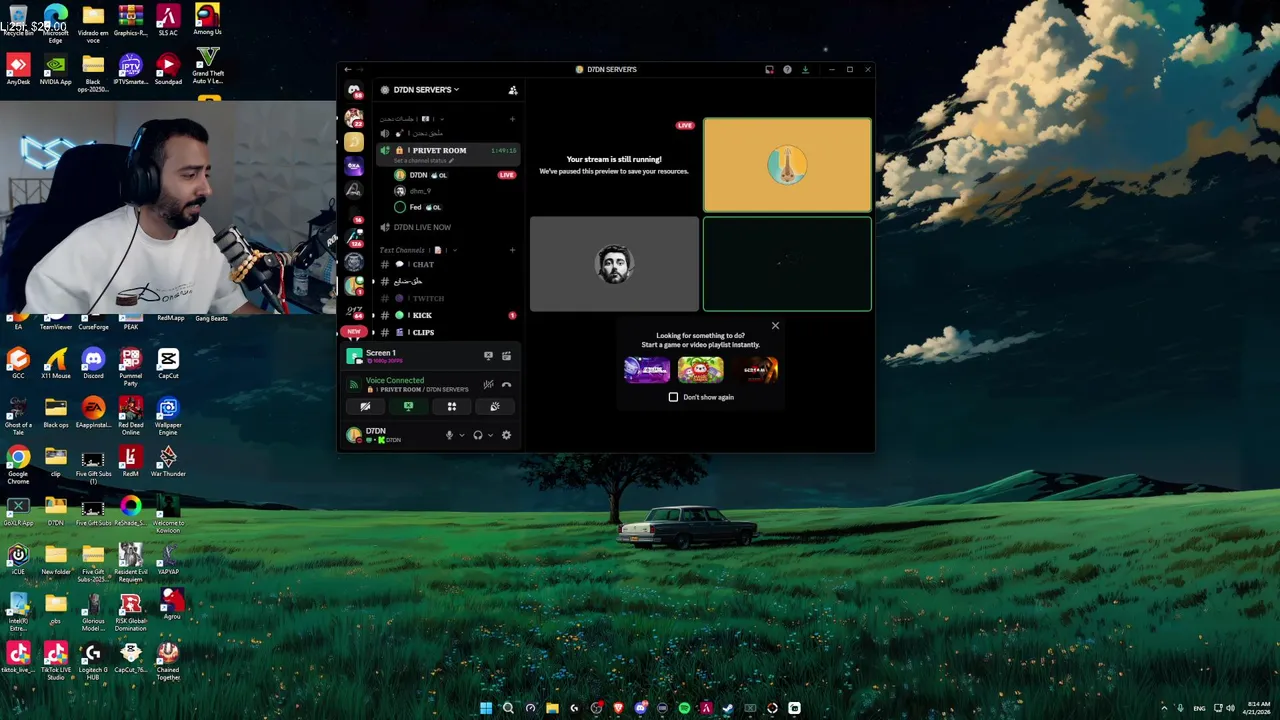Open NVIDIA App desktop shortcut

(x=55, y=69)
